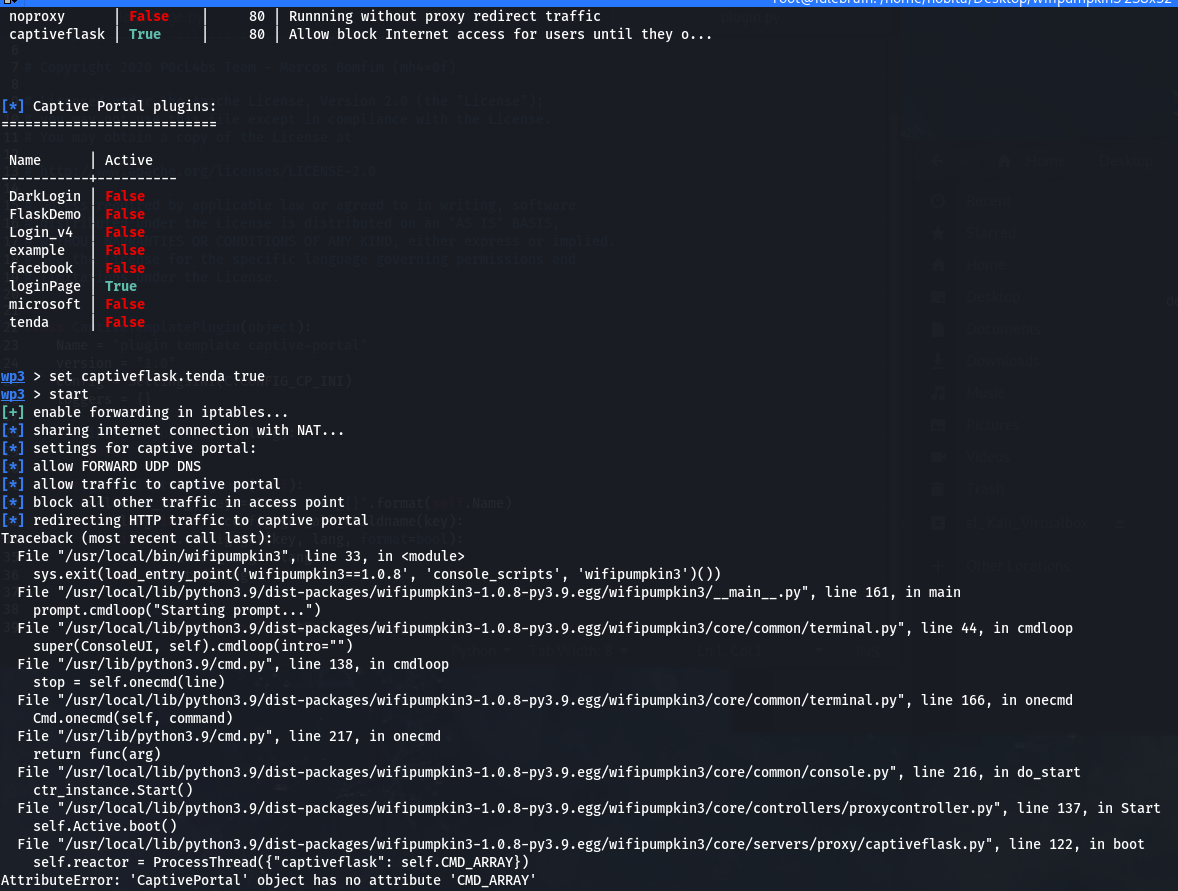Eject the sf_Kali_Virtualbox drive
The height and width of the screenshot is (891, 1178).
pos(1121,522)
